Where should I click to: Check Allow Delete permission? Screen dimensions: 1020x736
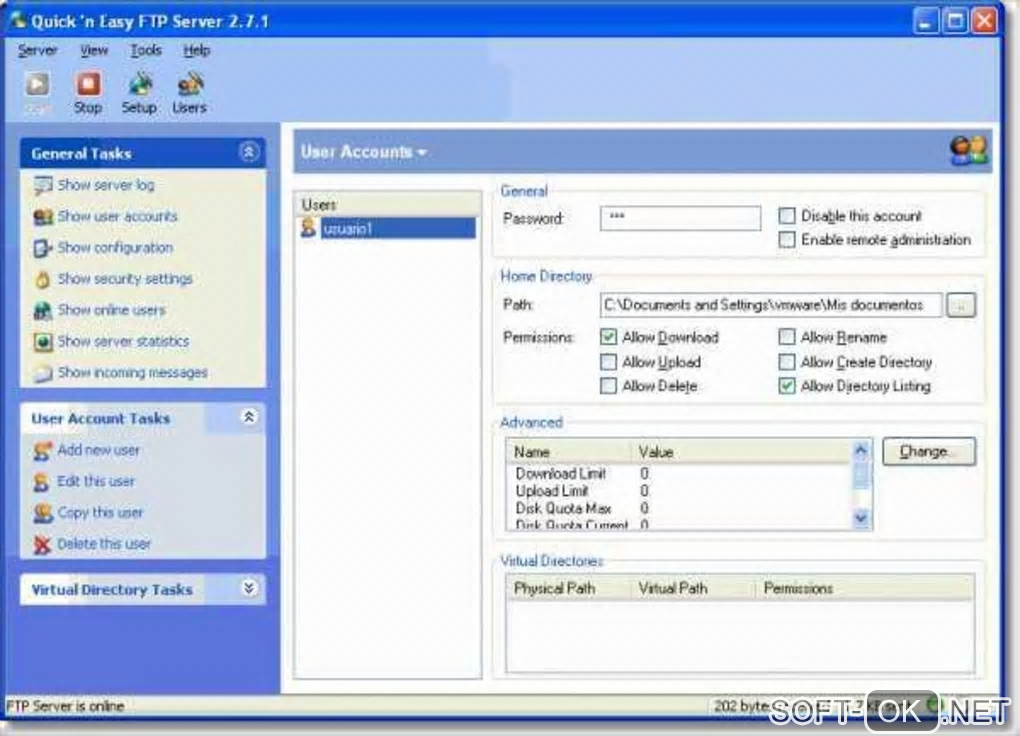tap(608, 386)
